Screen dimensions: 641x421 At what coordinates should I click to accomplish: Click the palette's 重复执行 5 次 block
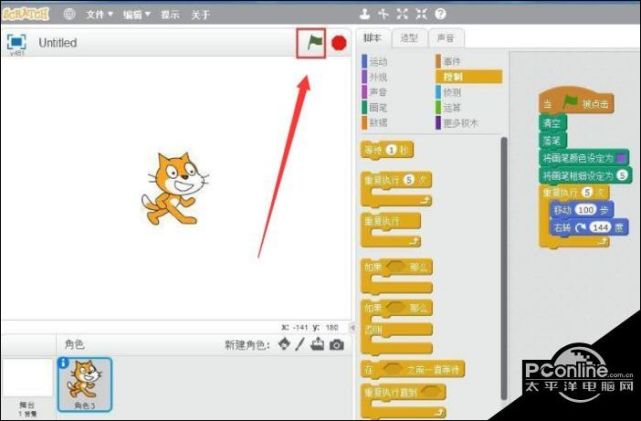click(396, 189)
